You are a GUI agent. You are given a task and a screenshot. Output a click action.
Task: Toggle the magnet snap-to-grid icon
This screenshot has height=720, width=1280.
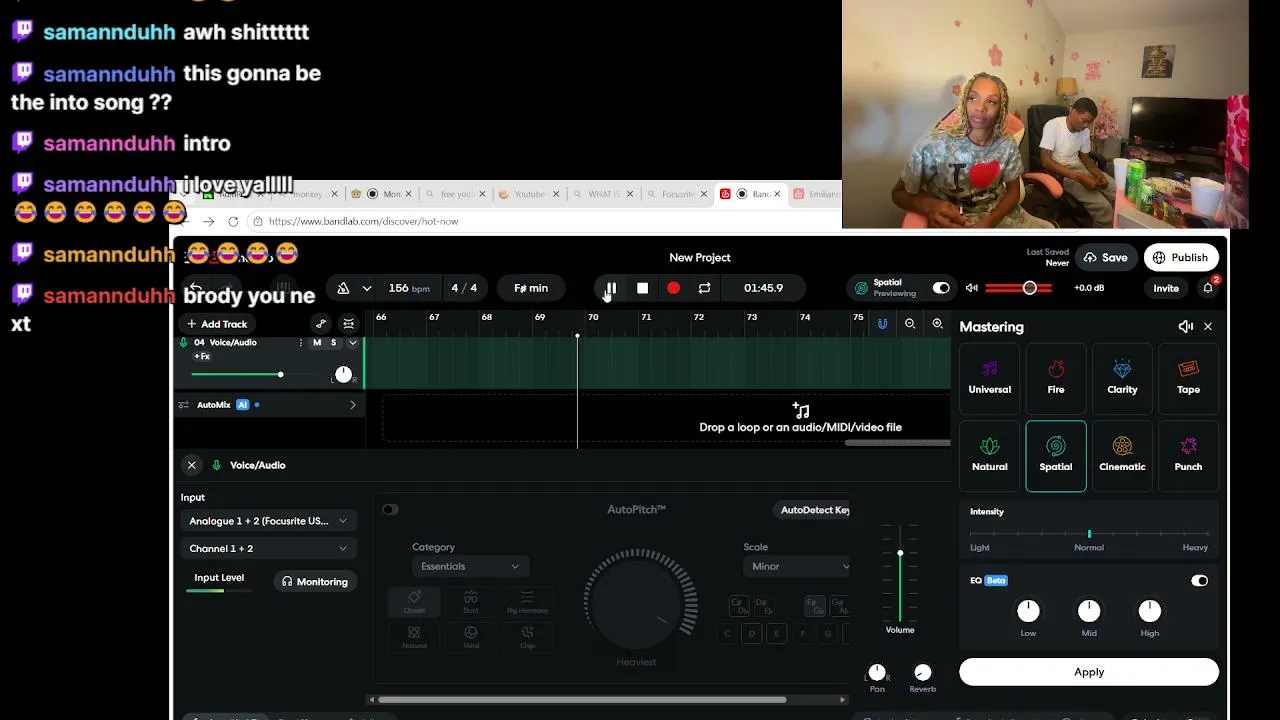click(882, 324)
